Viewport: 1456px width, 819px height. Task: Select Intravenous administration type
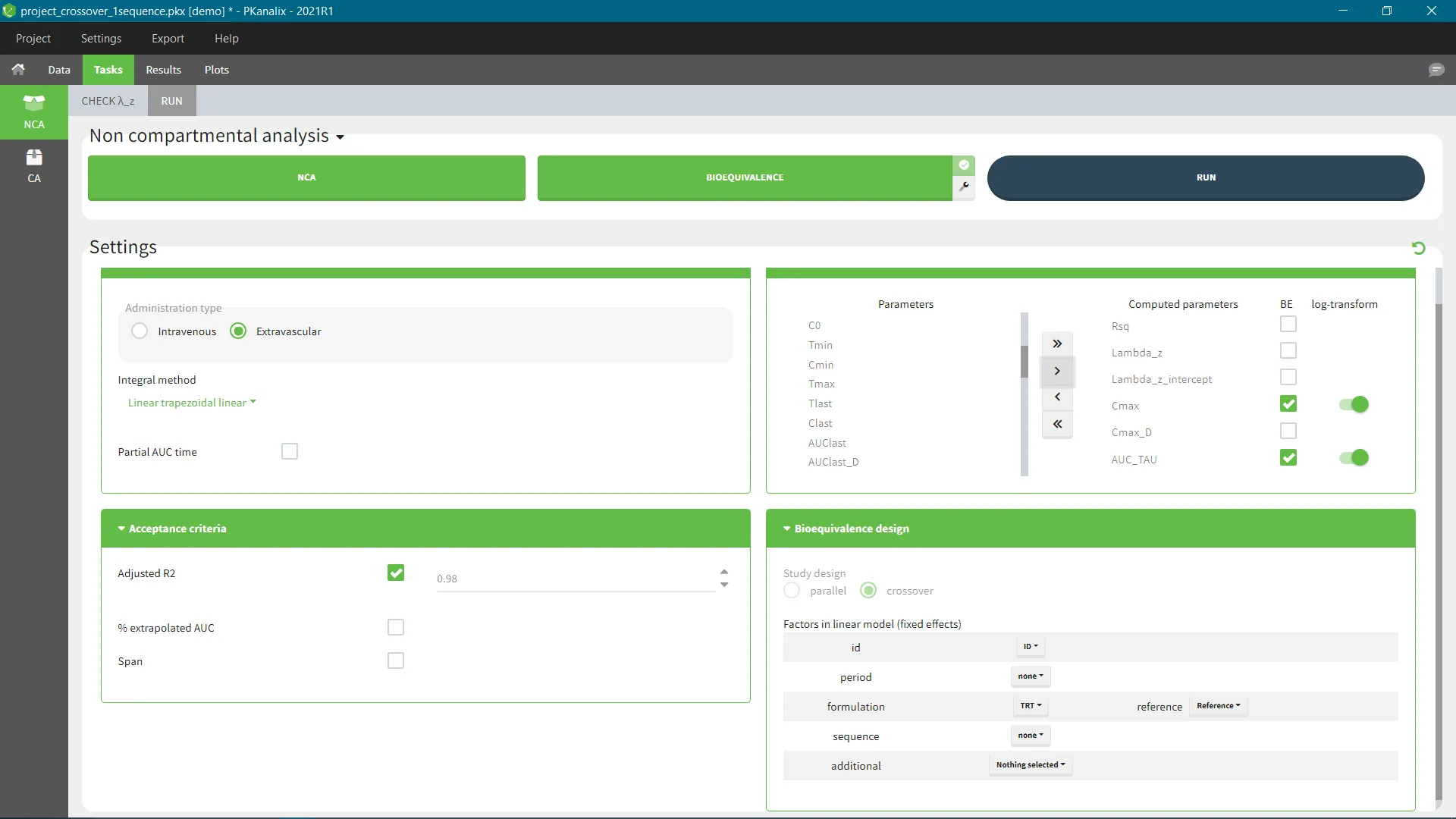[x=140, y=331]
